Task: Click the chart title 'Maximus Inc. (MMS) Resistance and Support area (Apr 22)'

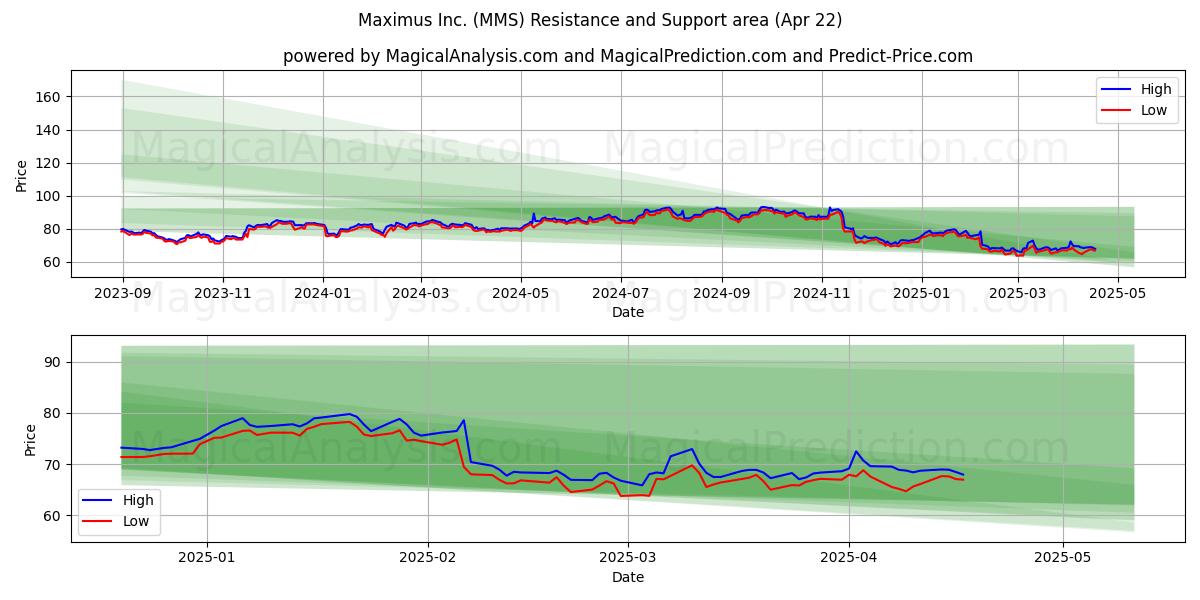Action: (600, 20)
